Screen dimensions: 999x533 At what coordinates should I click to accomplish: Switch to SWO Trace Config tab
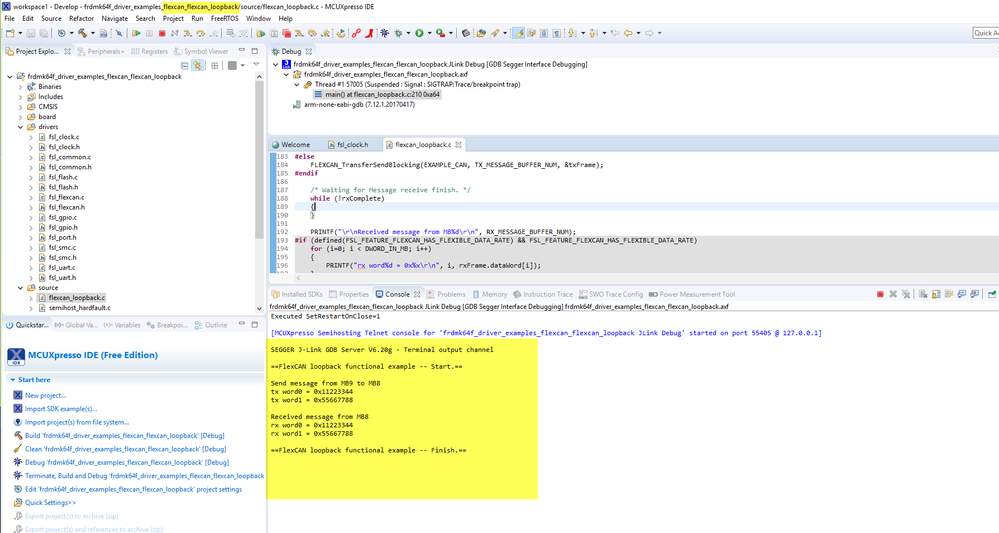[x=611, y=294]
